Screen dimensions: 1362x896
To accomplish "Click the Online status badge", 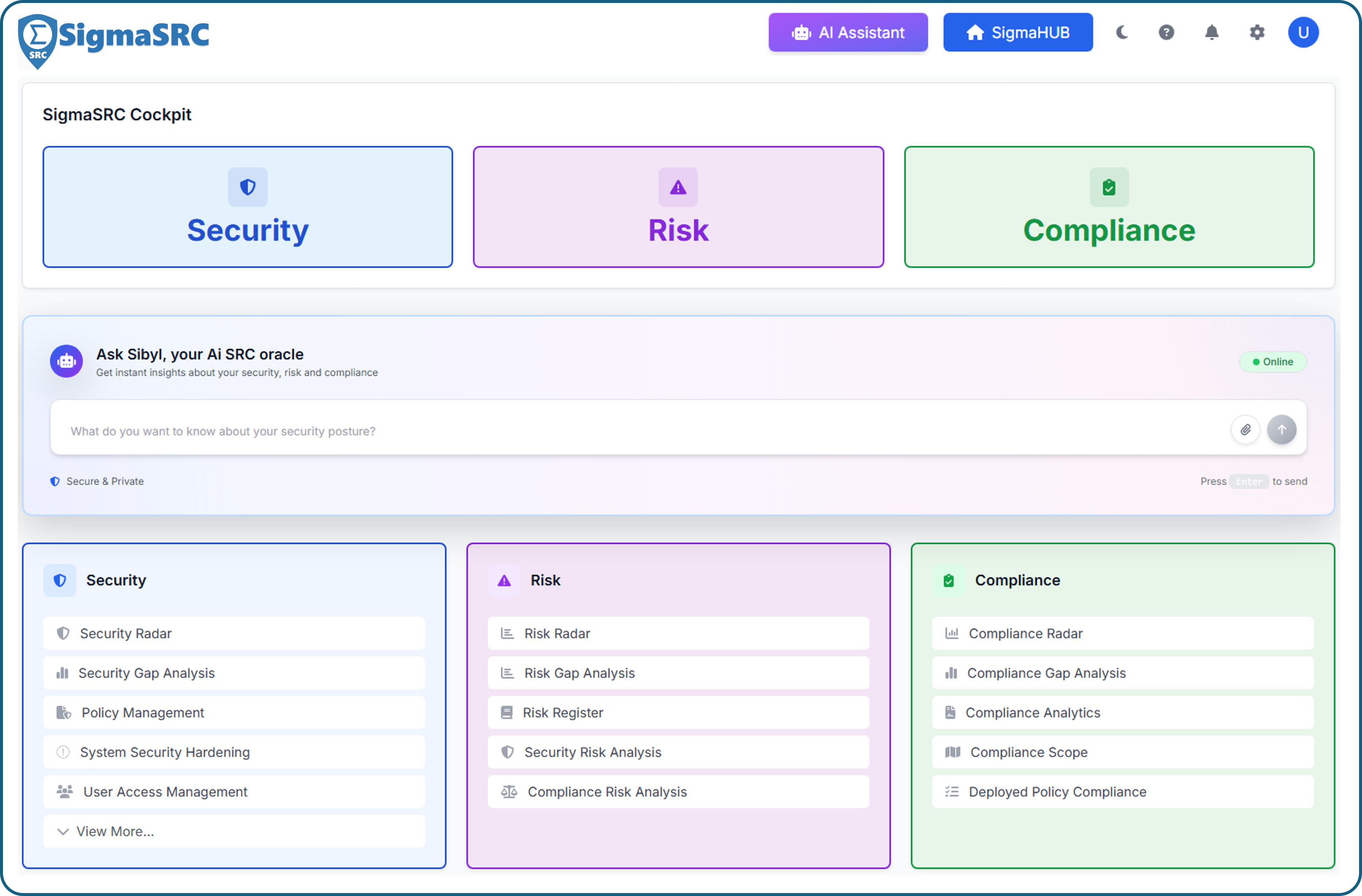I will tap(1273, 362).
